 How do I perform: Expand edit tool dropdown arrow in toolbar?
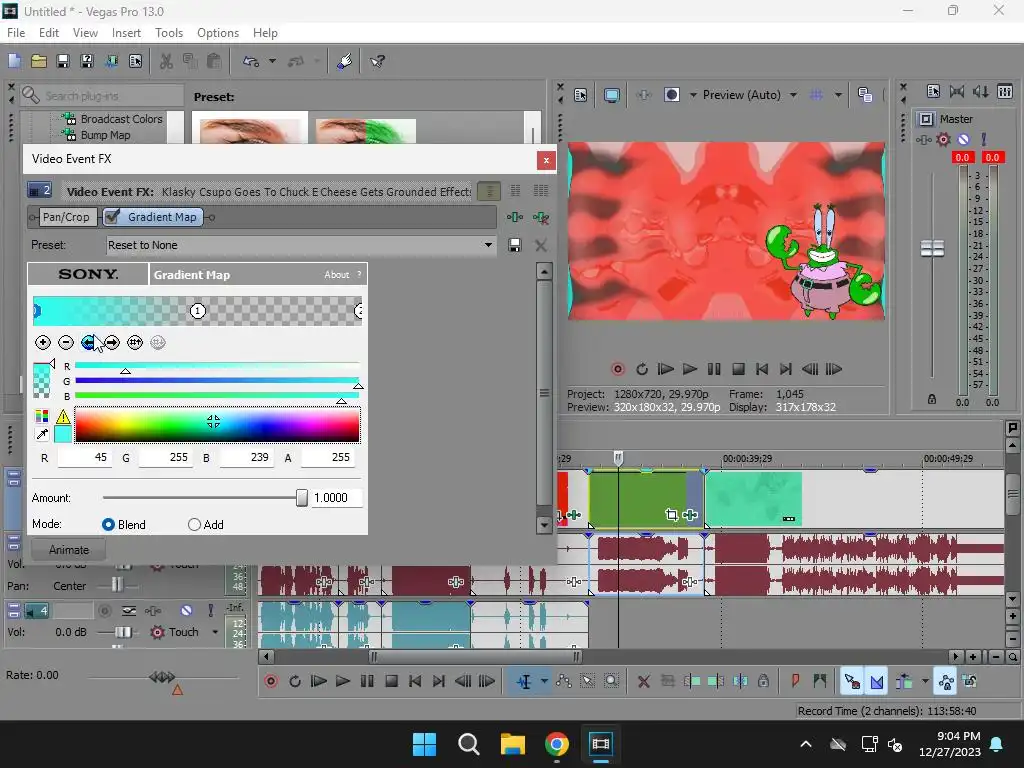544,682
